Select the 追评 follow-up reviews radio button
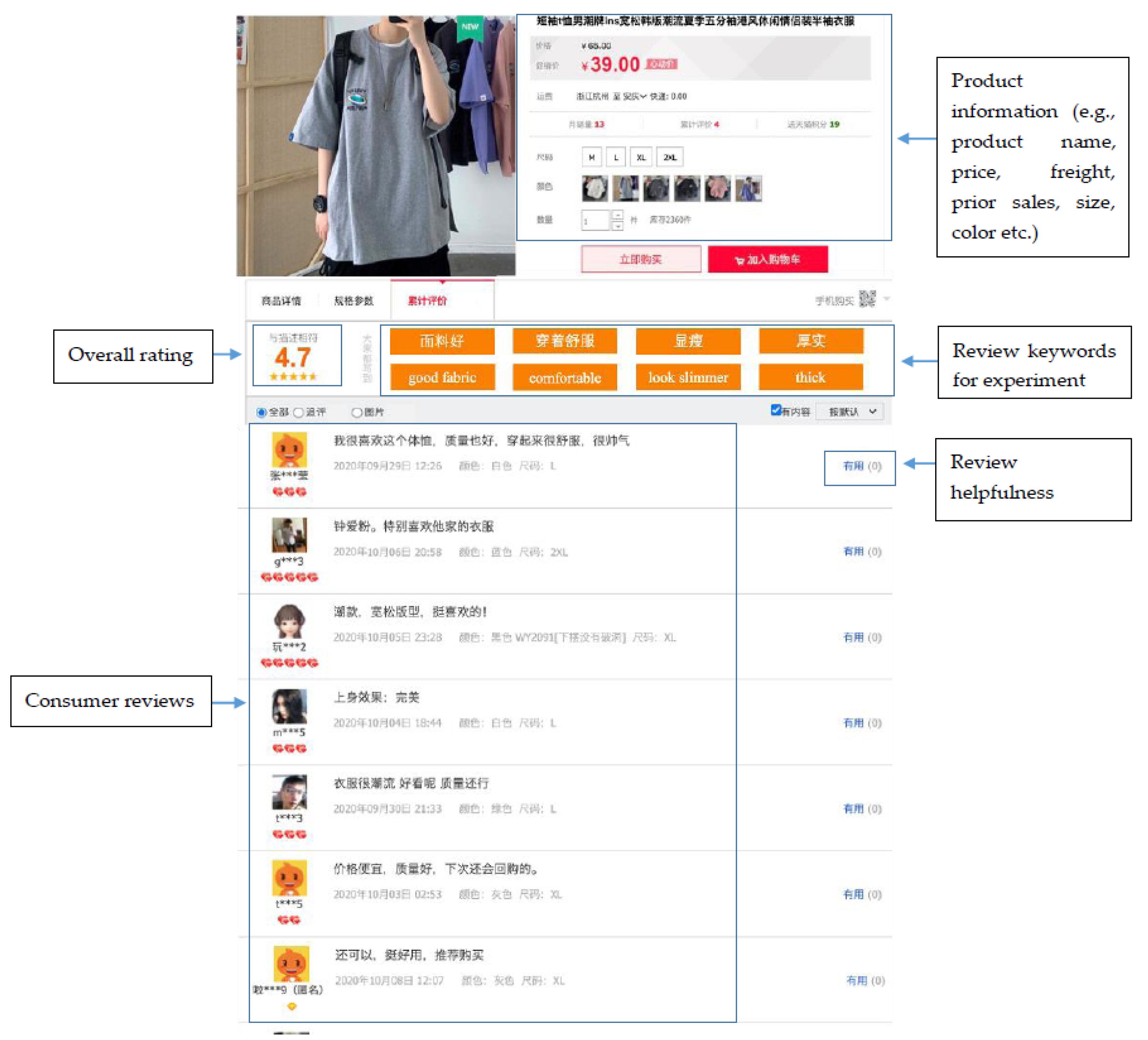1148x1040 pixels. pyautogui.click(x=298, y=412)
